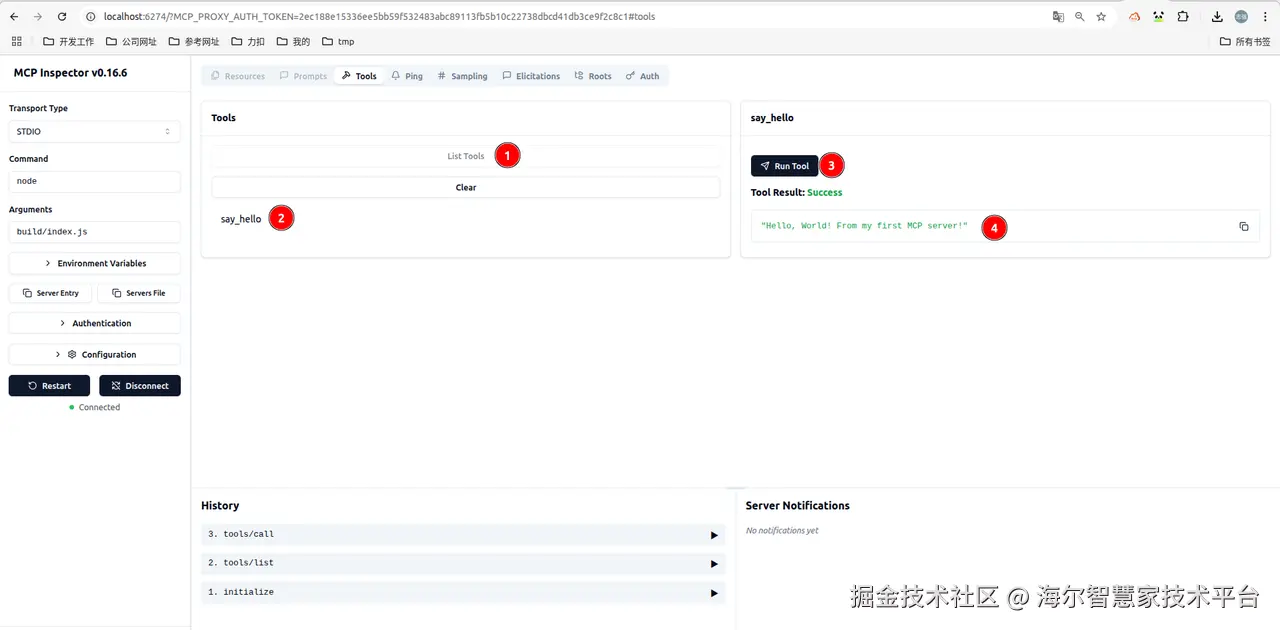Open the 公司网址 bookmark folder
Viewport: 1280px width, 630px height.
[x=131, y=41]
